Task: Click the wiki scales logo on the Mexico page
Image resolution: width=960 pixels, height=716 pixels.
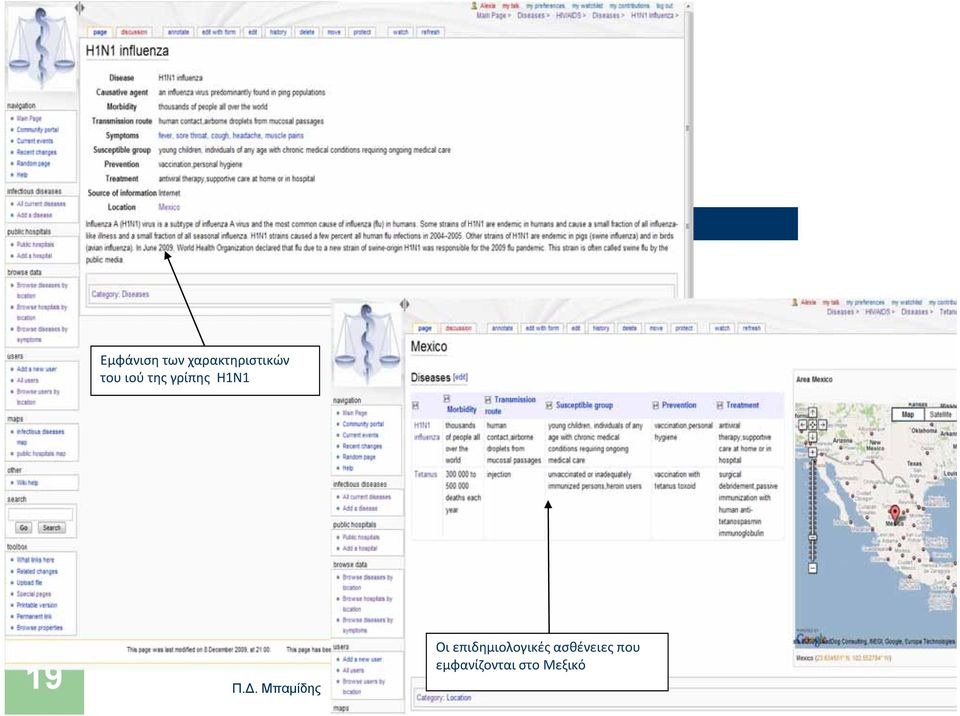Action: tap(367, 344)
